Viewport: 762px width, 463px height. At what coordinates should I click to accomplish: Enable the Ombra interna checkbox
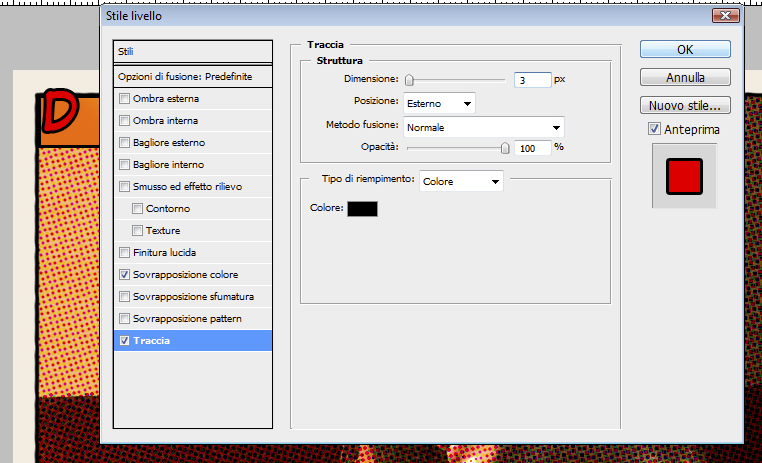[124, 120]
